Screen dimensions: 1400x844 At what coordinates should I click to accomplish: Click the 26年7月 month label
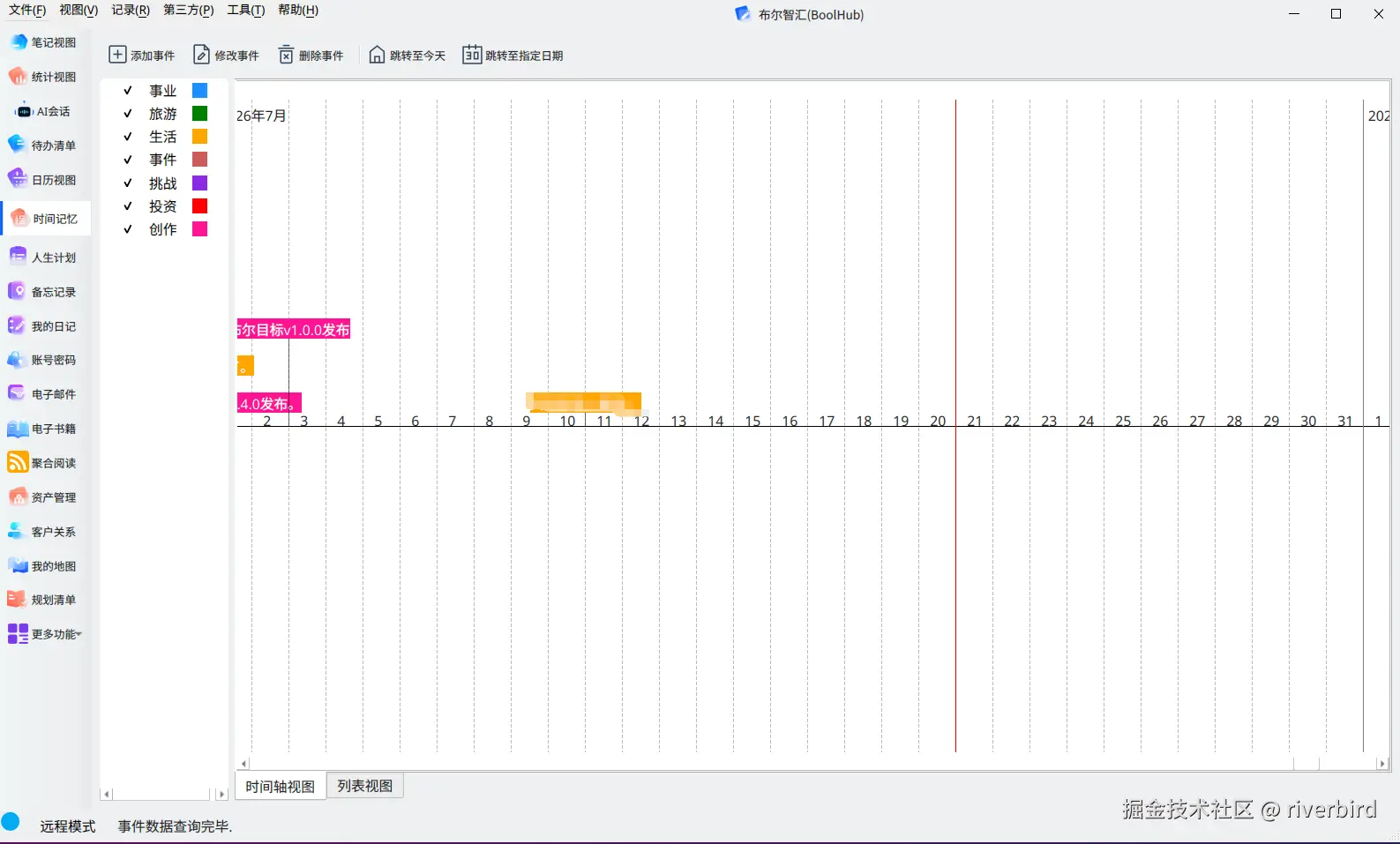click(x=261, y=116)
